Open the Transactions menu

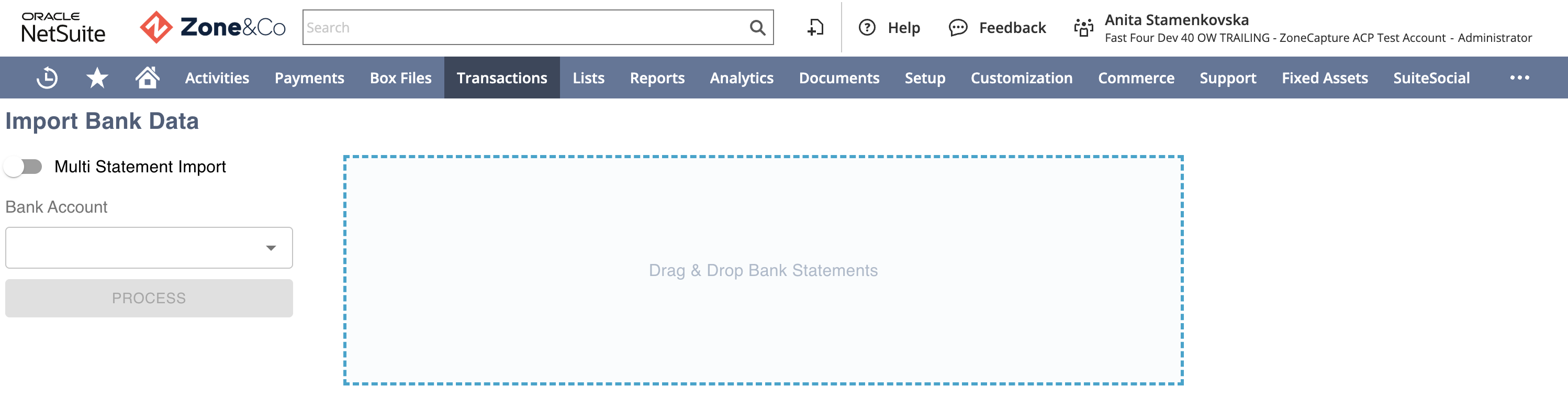point(502,78)
